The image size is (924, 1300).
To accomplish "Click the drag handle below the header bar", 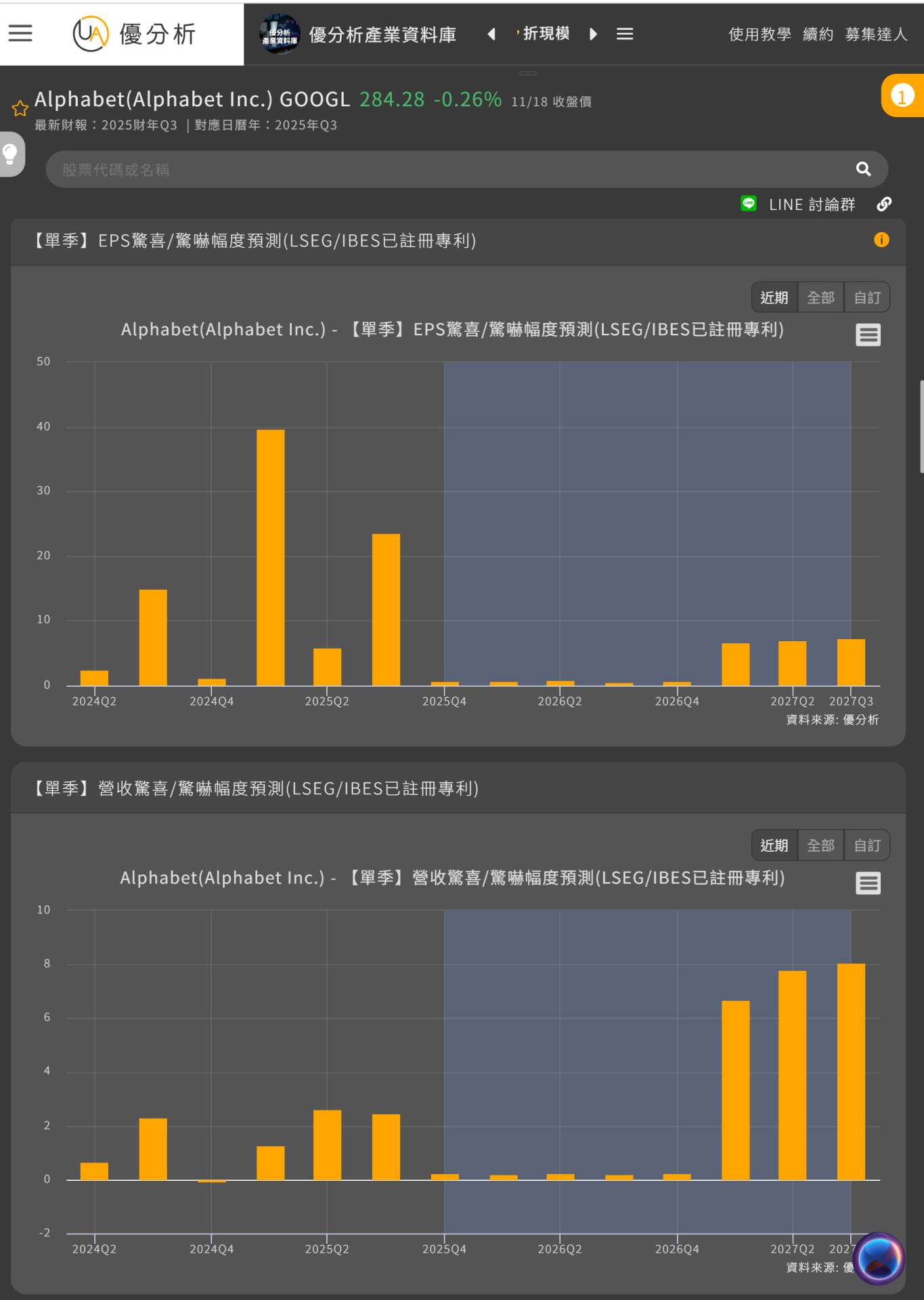I will pos(528,72).
